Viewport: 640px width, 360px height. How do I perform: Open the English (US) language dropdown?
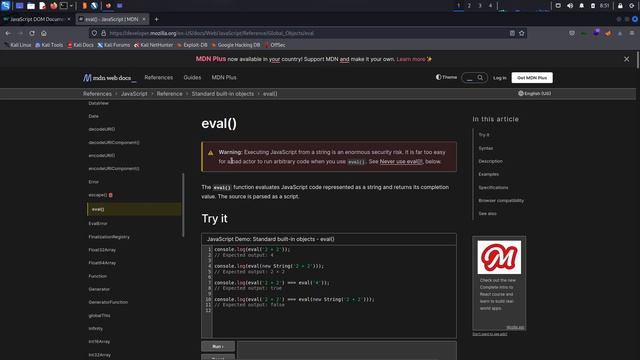click(x=535, y=93)
